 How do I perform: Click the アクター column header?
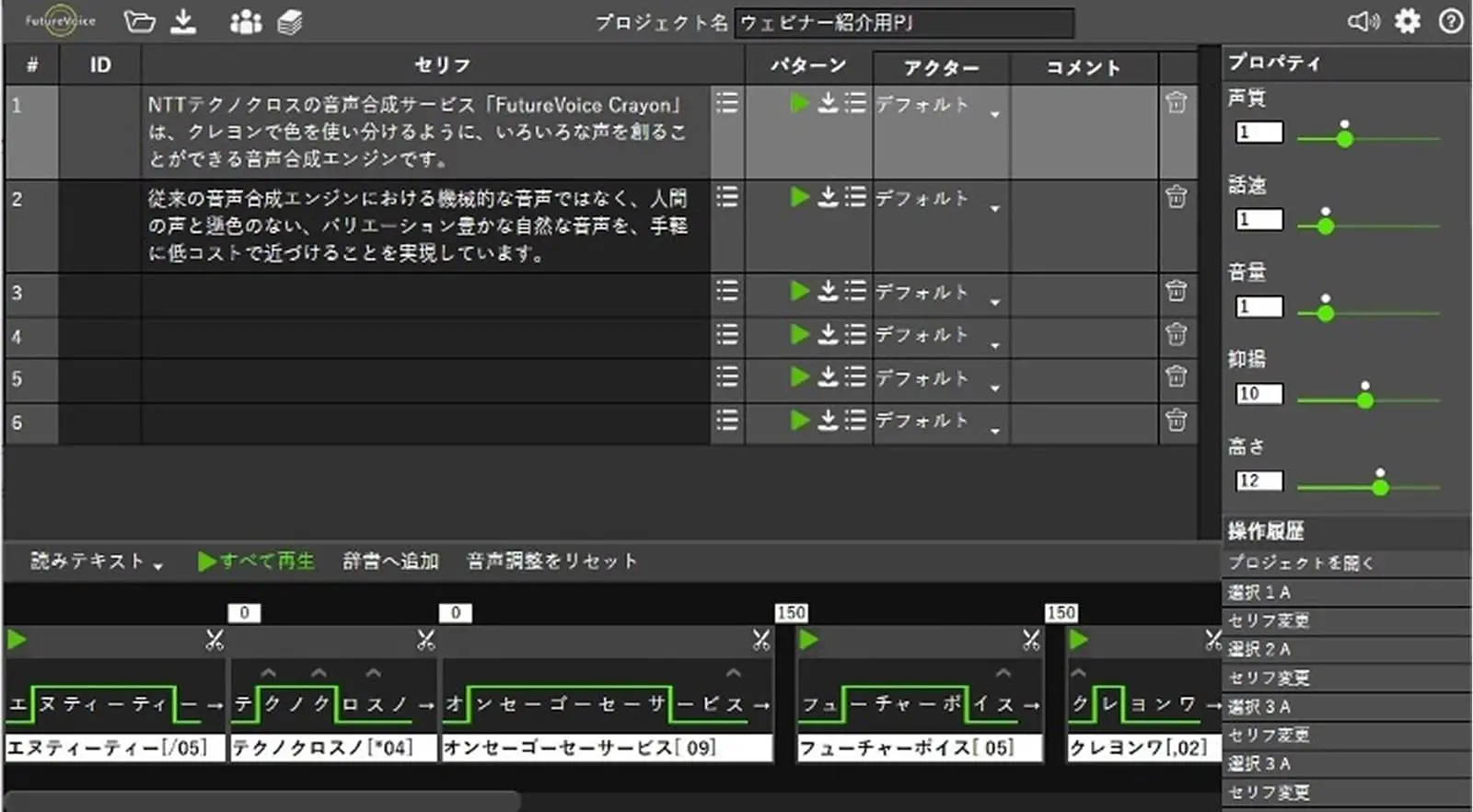[x=941, y=67]
